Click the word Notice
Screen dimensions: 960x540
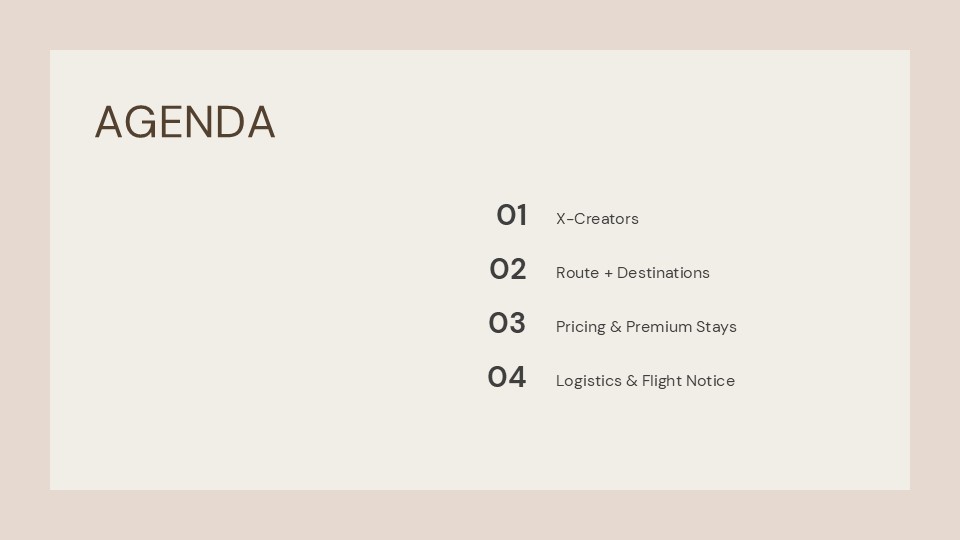pyautogui.click(x=711, y=381)
